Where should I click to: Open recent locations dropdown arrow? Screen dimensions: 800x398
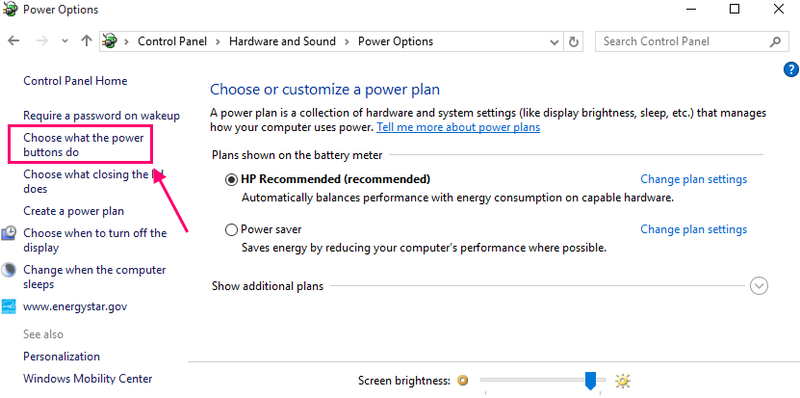pos(65,41)
